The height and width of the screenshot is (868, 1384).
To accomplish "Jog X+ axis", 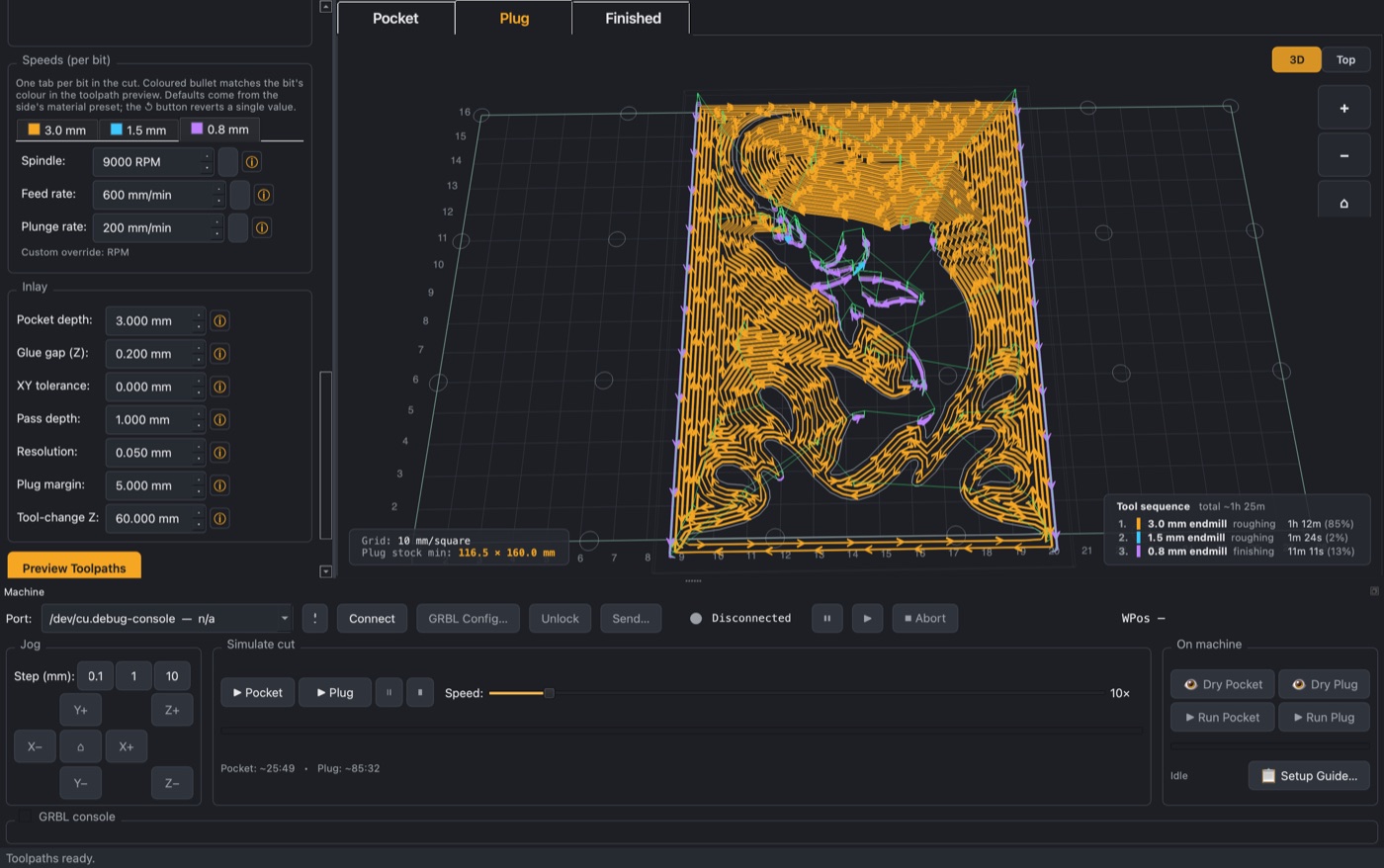I will [127, 746].
